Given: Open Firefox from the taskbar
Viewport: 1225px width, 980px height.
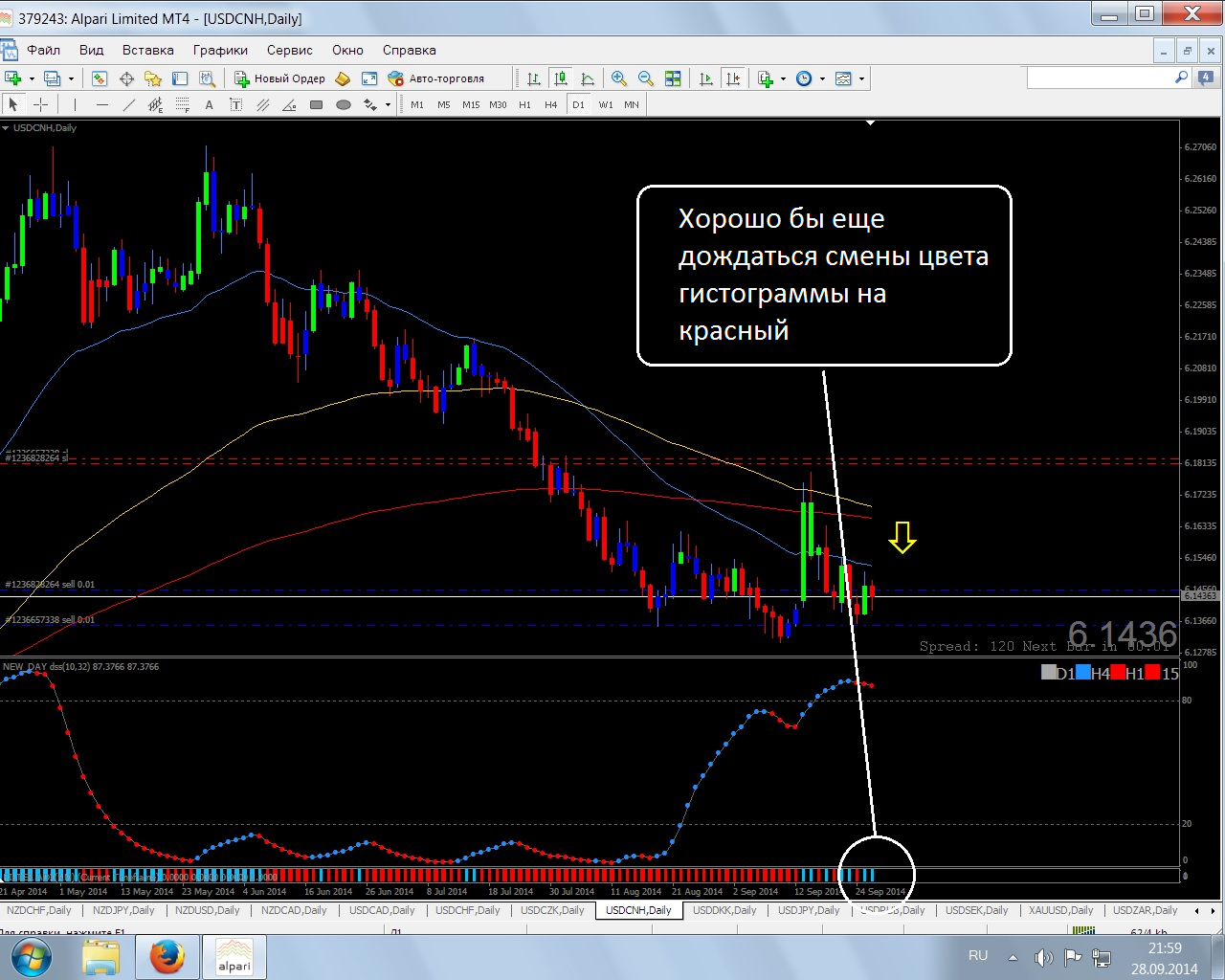Looking at the screenshot, I should coord(167,956).
